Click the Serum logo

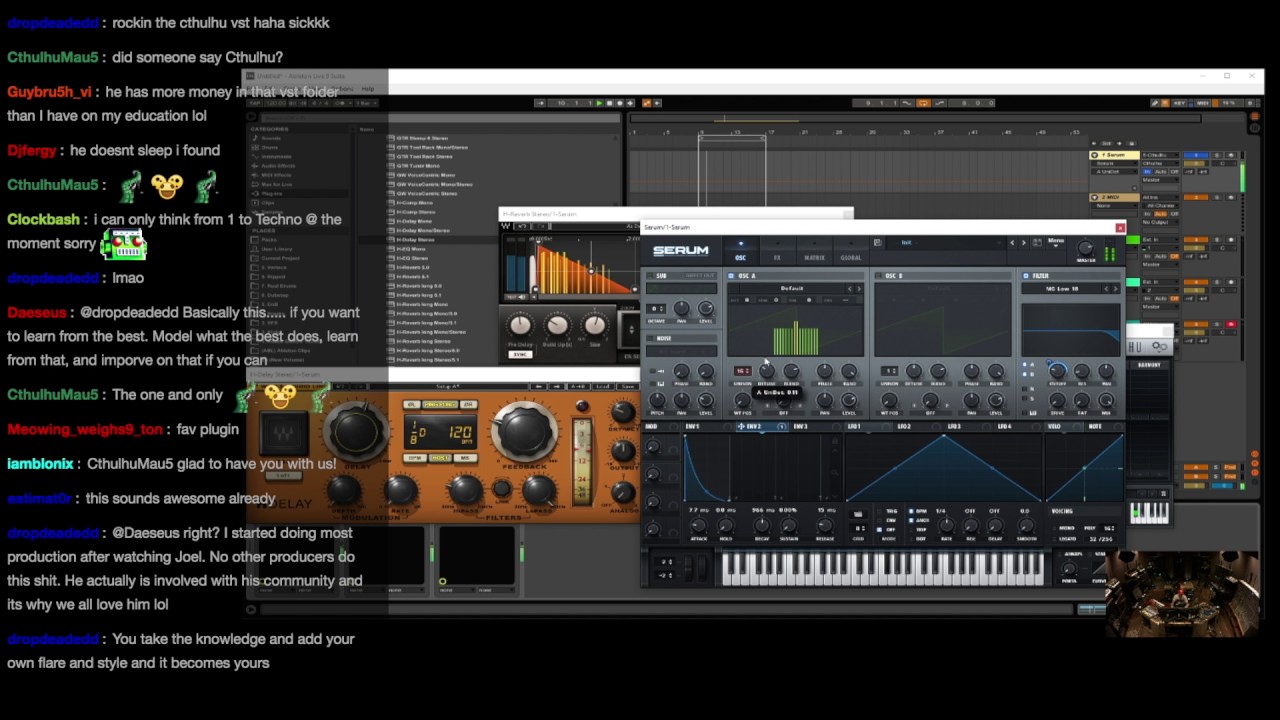(681, 250)
